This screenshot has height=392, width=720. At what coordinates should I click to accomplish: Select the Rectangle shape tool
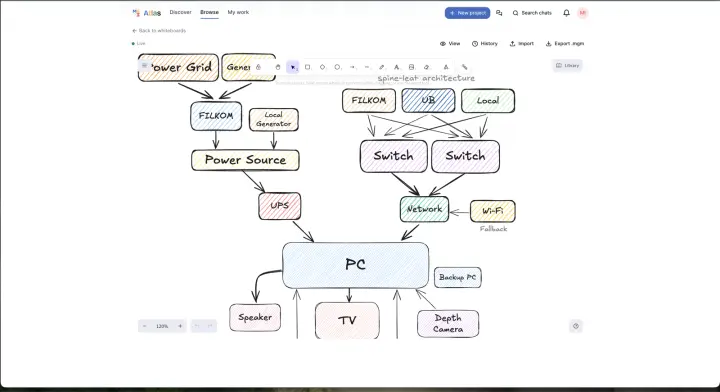tap(308, 67)
